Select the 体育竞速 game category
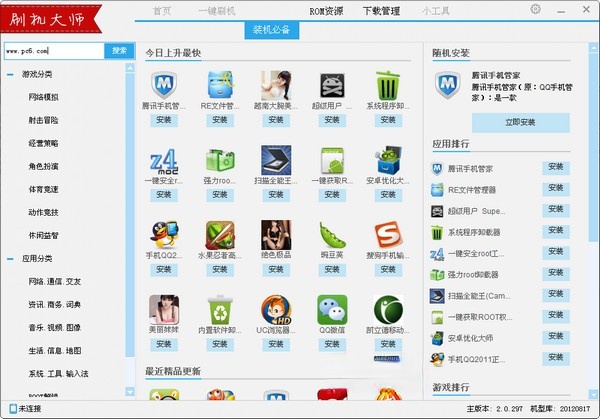600x419 pixels. [x=43, y=189]
